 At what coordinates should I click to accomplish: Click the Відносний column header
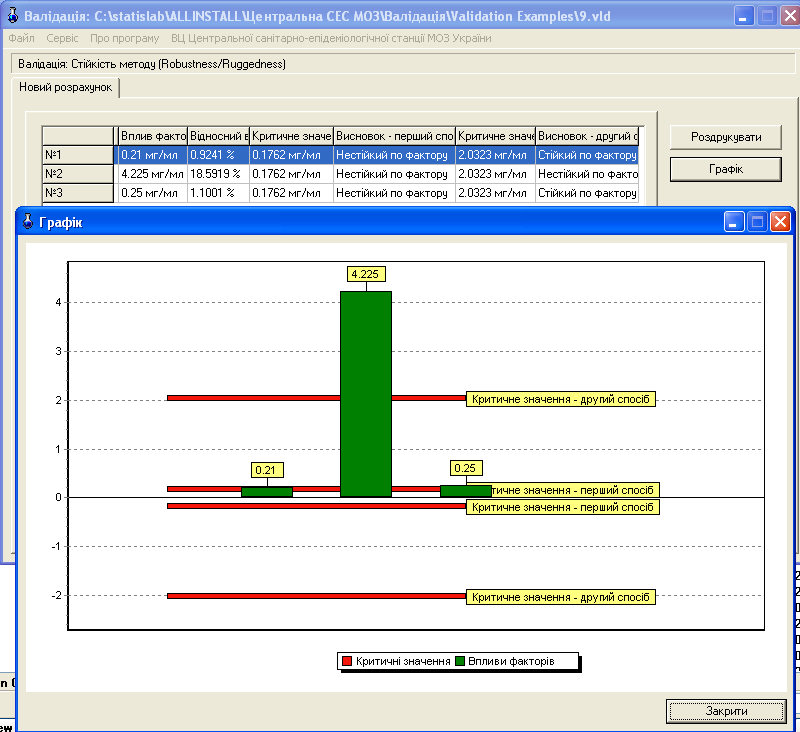click(x=218, y=136)
